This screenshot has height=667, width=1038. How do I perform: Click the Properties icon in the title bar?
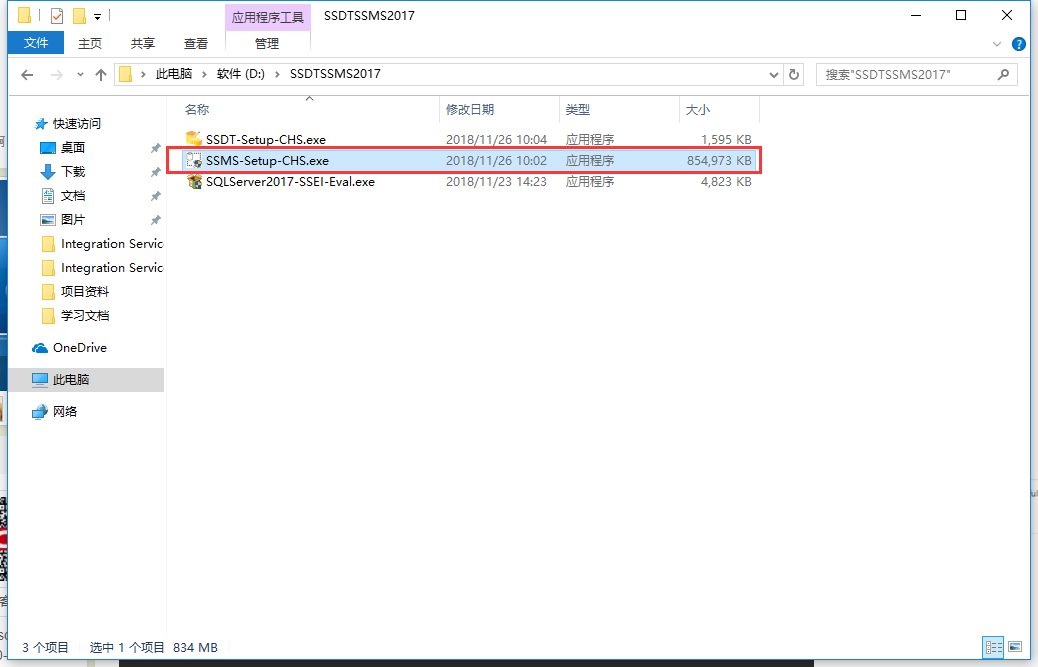click(x=56, y=16)
